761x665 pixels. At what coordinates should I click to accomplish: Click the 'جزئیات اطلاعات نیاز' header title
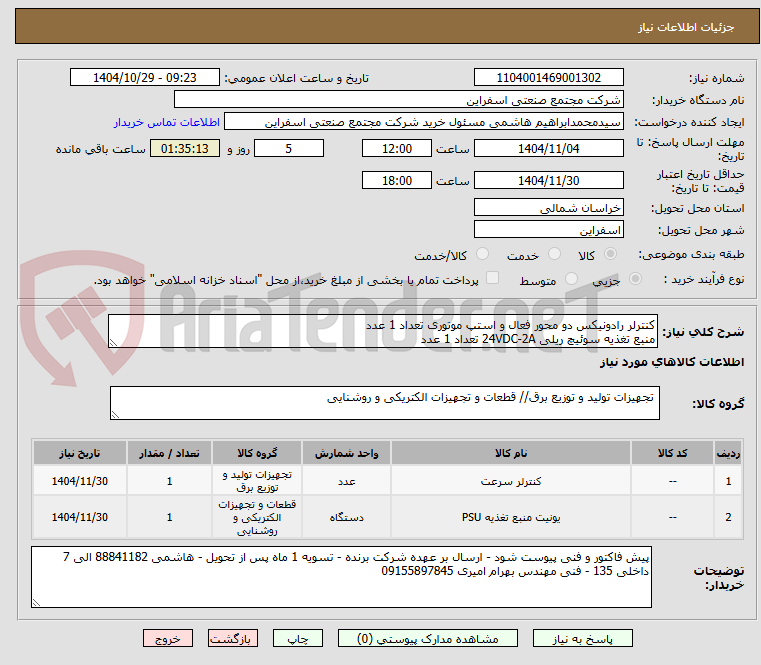click(x=686, y=27)
